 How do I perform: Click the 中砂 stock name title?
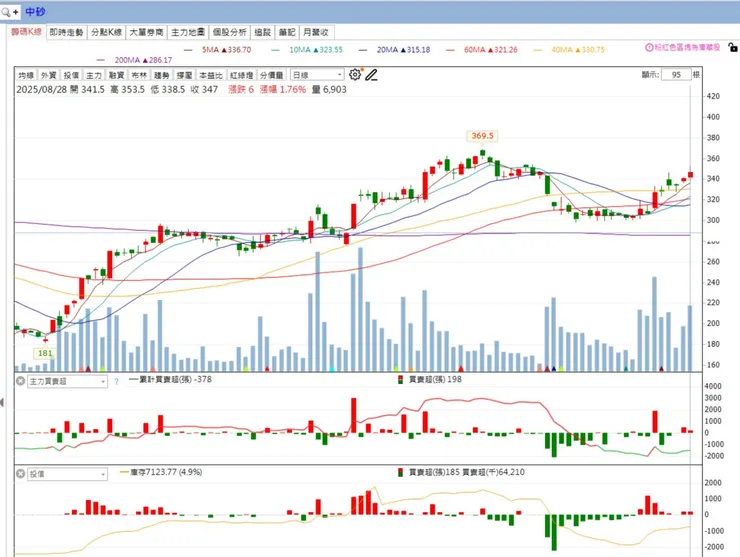(x=35, y=12)
